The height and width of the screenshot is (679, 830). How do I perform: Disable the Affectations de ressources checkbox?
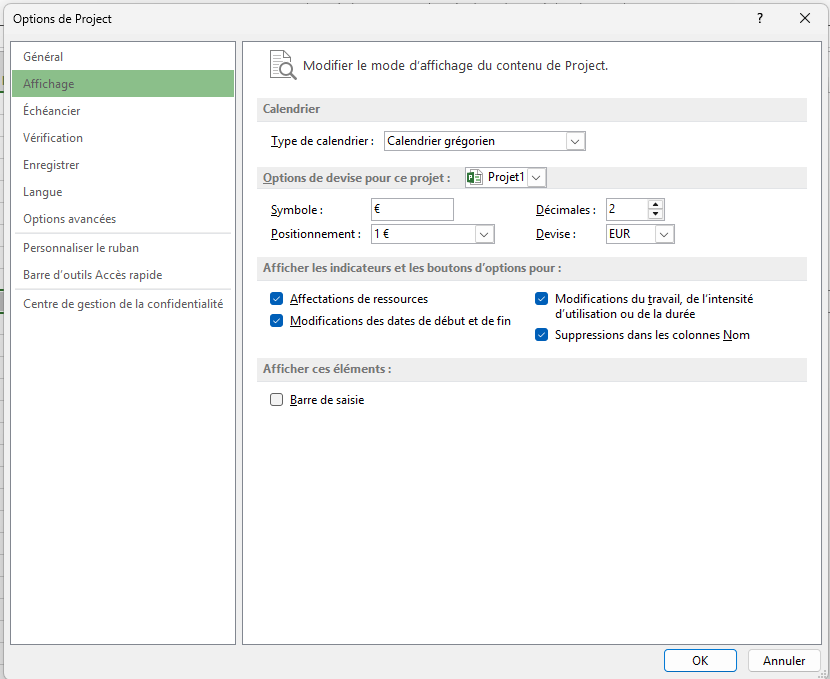(x=276, y=298)
